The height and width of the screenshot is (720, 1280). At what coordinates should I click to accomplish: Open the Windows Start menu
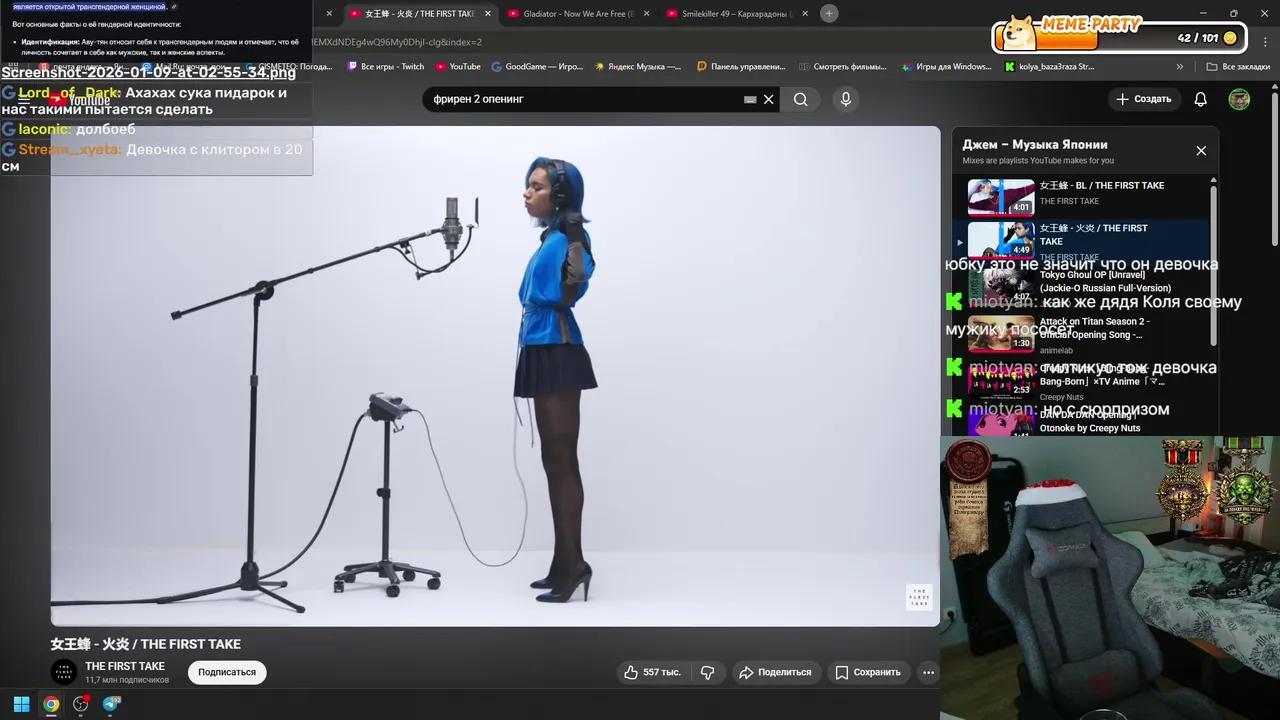coord(21,704)
